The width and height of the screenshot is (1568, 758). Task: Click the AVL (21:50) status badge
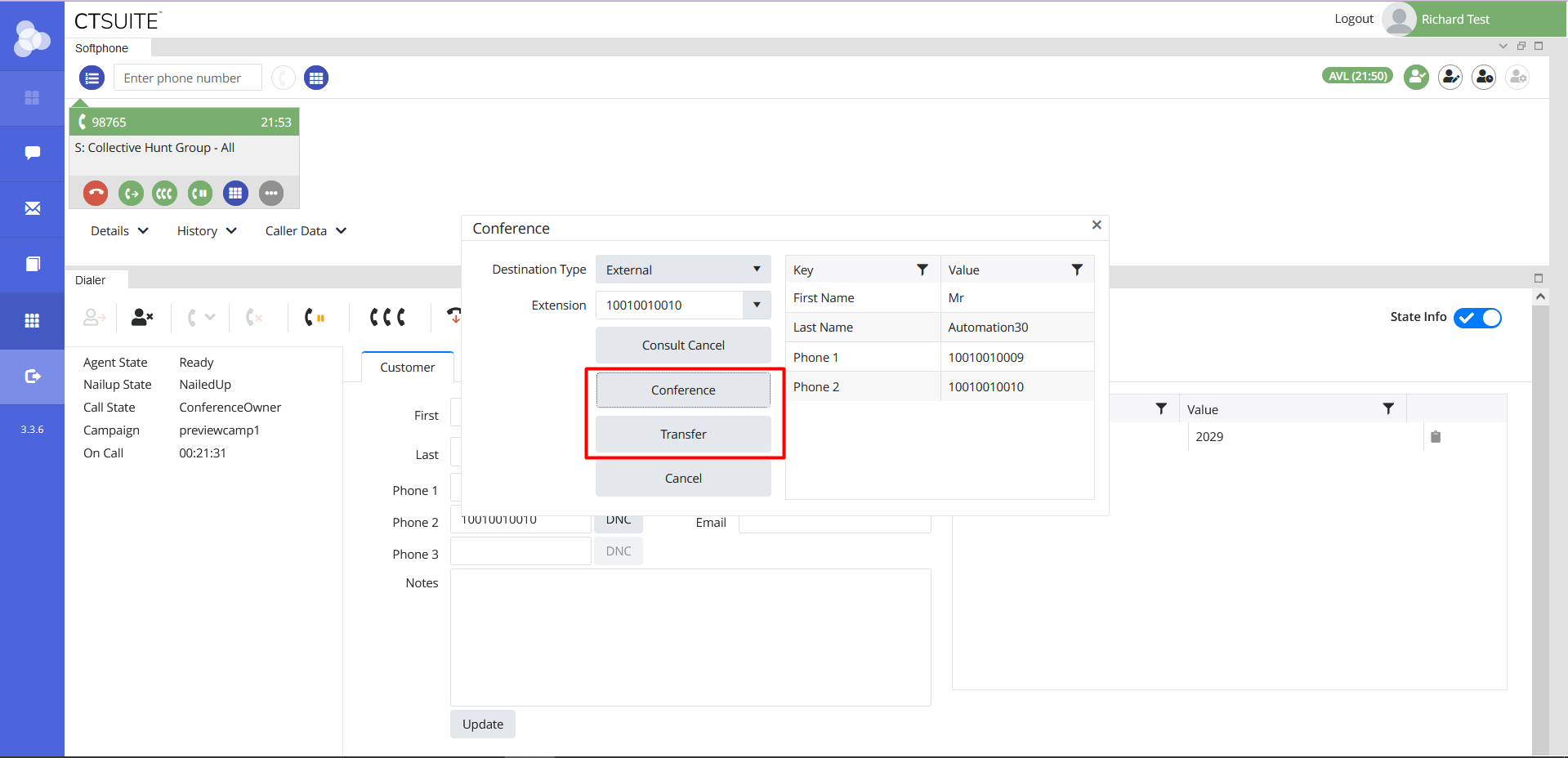tap(1357, 76)
